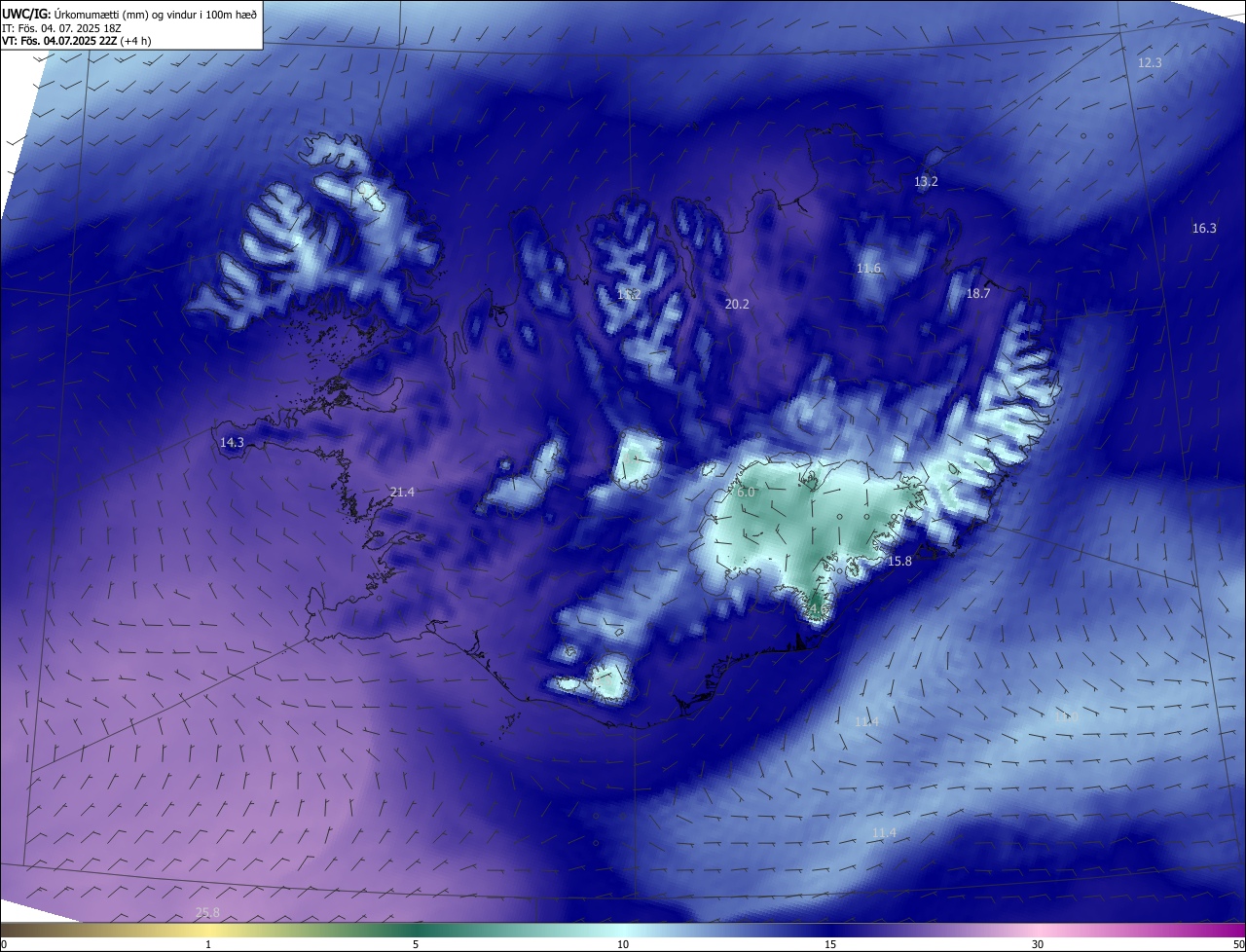This screenshot has height=952, width=1246.
Task: Click the 'IT: Fös. 04. 07. 2025 18Z' line
Action: coord(59,27)
